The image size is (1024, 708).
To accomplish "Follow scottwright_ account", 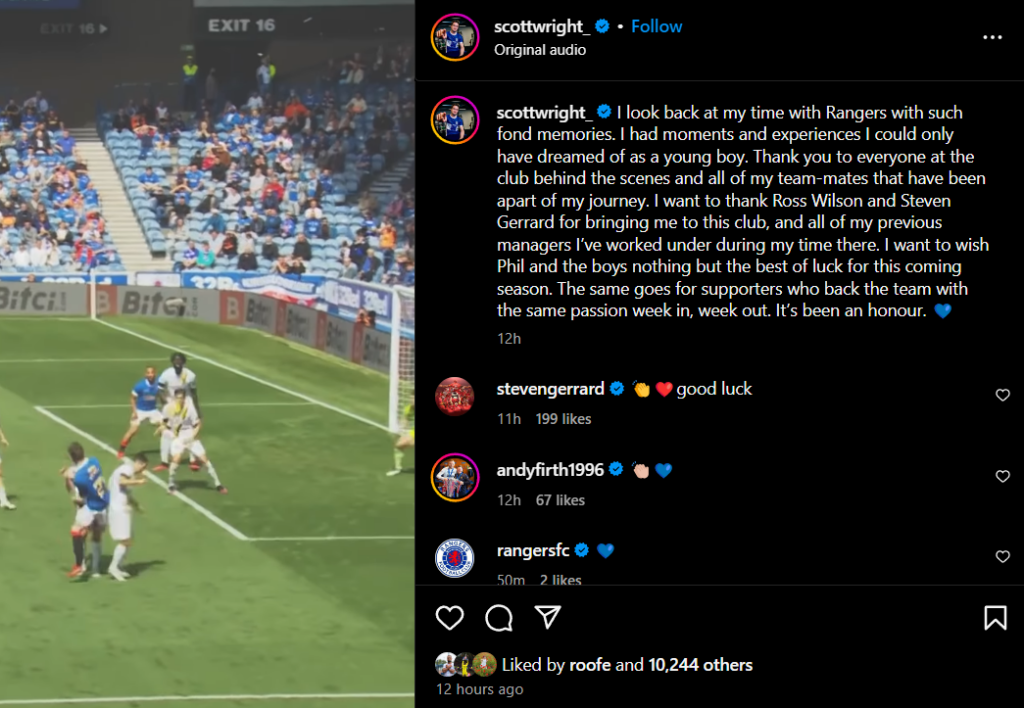I will (656, 26).
